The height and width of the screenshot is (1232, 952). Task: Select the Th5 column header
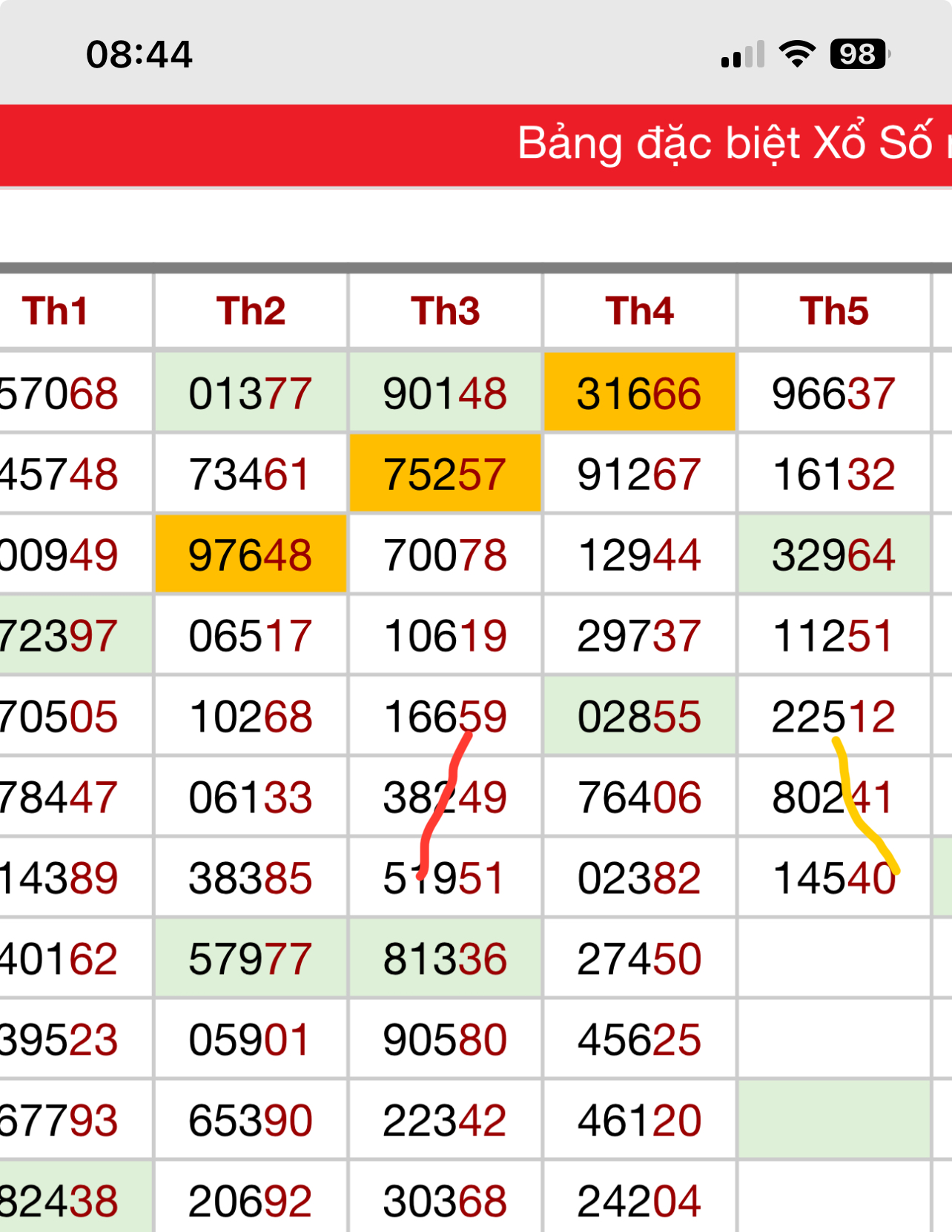(x=834, y=311)
